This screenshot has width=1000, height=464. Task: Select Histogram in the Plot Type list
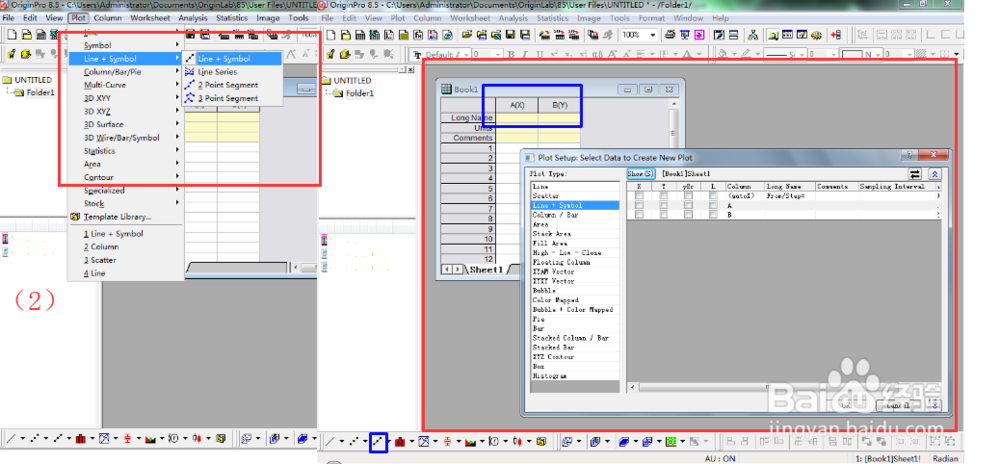pos(575,376)
